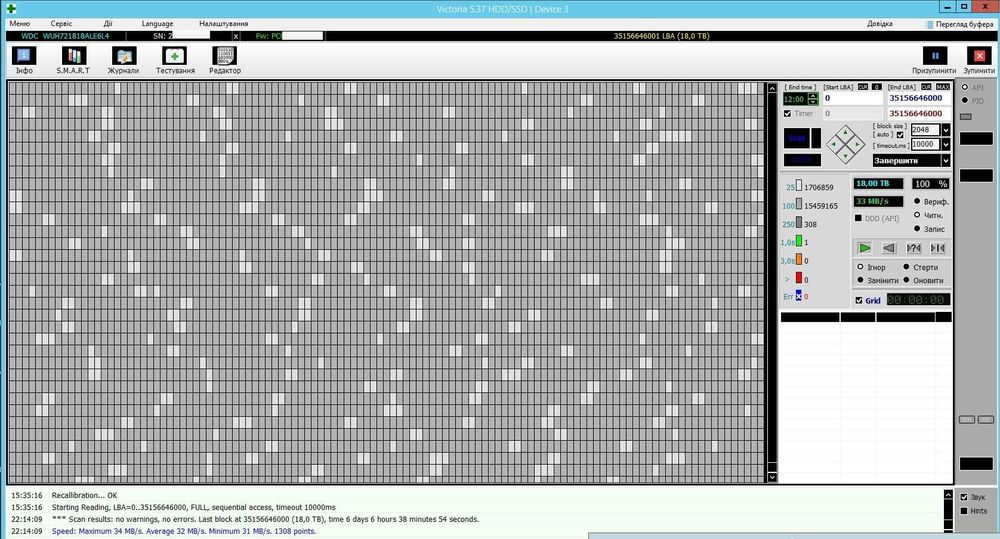Image resolution: width=1000 pixels, height=539 pixels.
Task: Select the Оновити refresh action radio
Action: tap(906, 280)
